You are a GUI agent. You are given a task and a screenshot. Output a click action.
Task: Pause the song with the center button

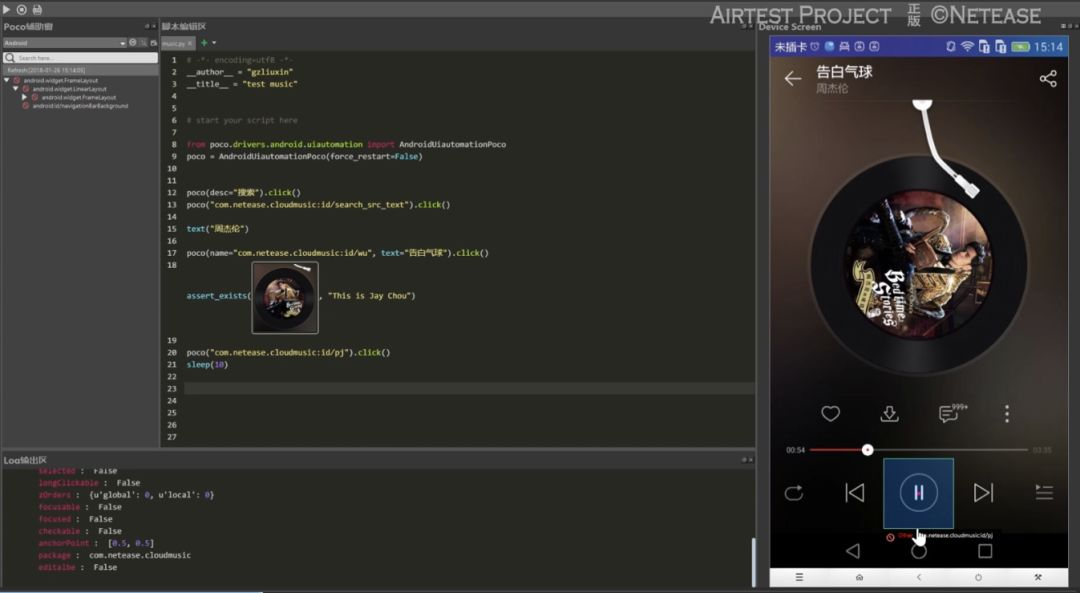tap(918, 492)
